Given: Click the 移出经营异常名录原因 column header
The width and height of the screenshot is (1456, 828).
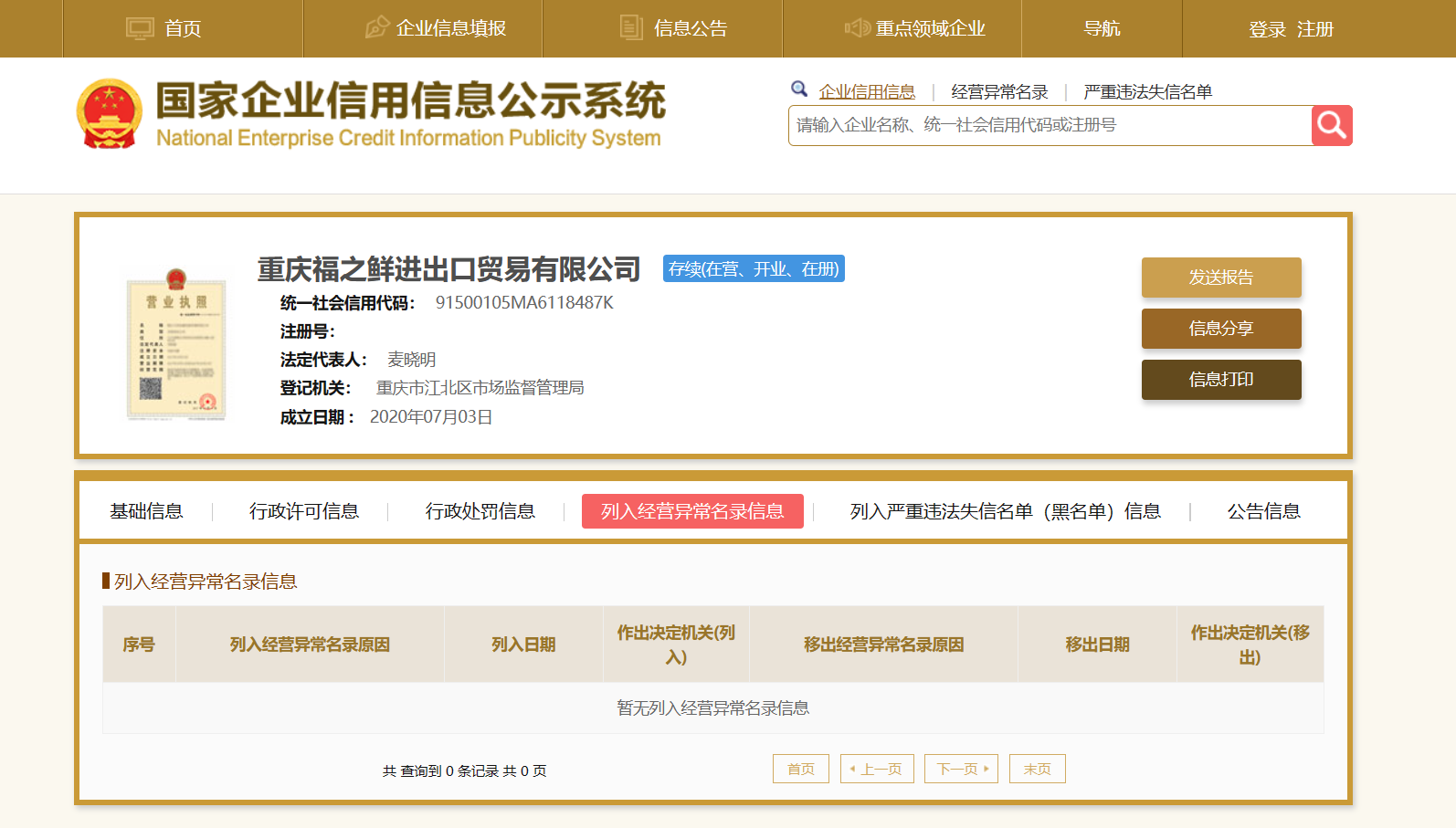Looking at the screenshot, I should click(x=883, y=645).
